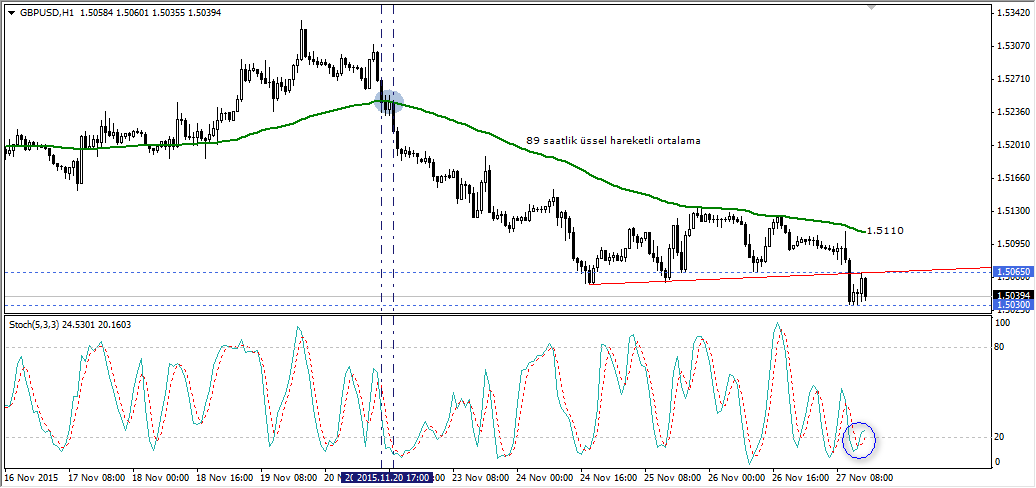Click the 1.53420 value on price scale
The width and height of the screenshot is (1036, 488).
1014,13
